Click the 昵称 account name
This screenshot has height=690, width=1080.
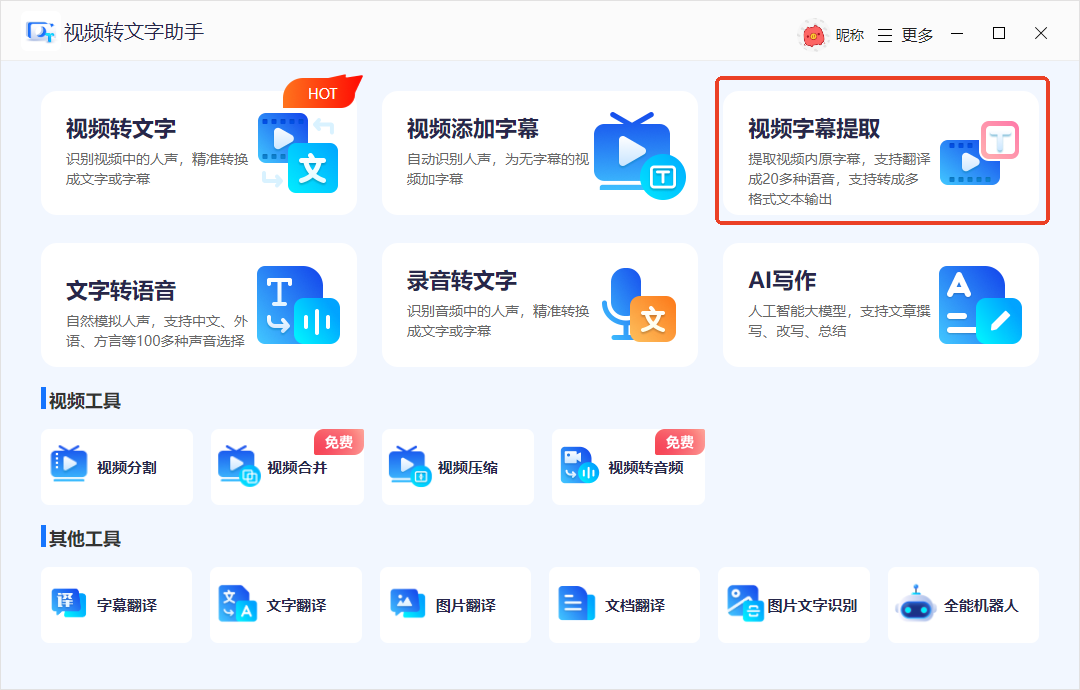point(849,35)
